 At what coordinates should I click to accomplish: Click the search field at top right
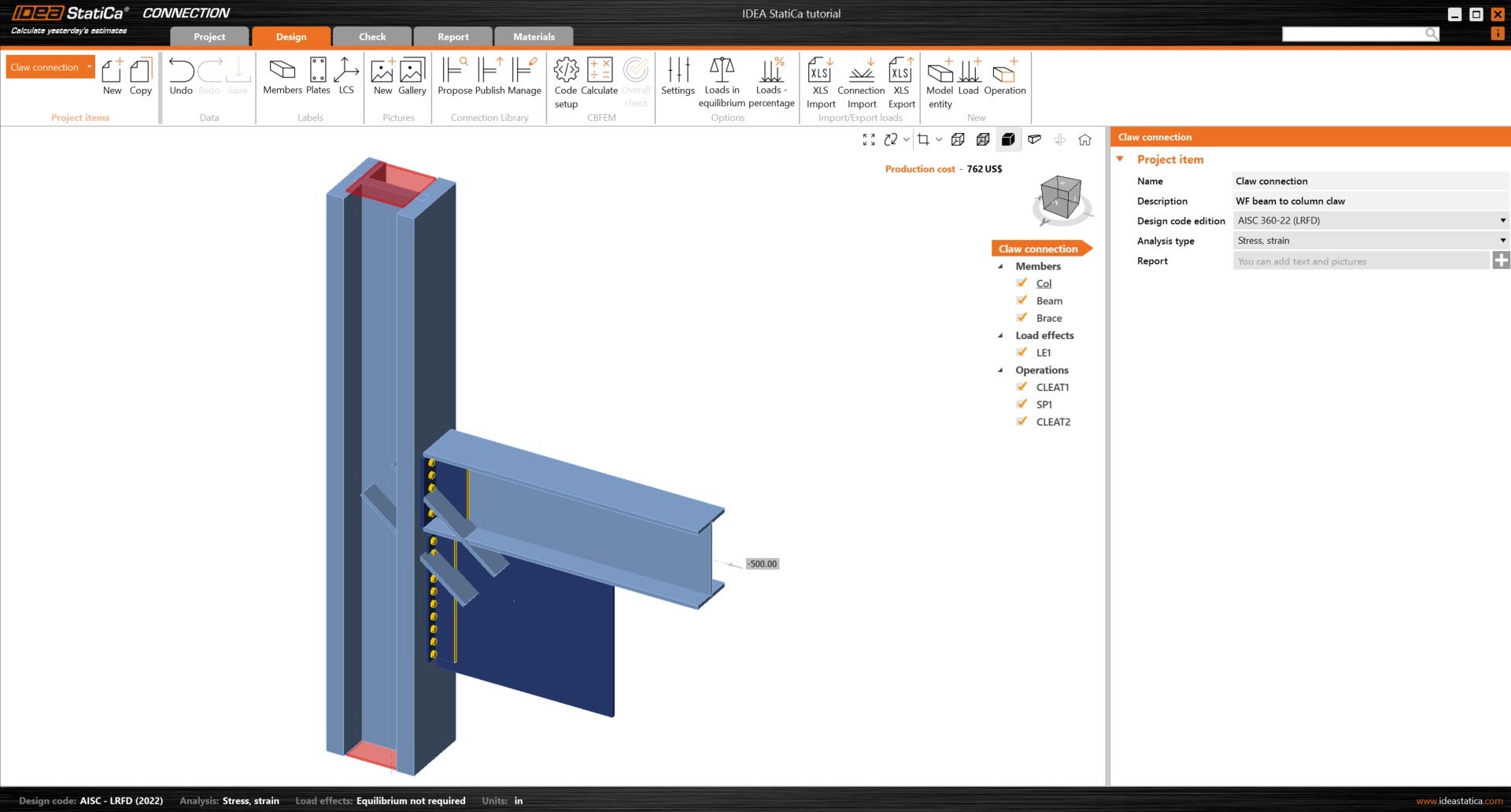(1358, 34)
